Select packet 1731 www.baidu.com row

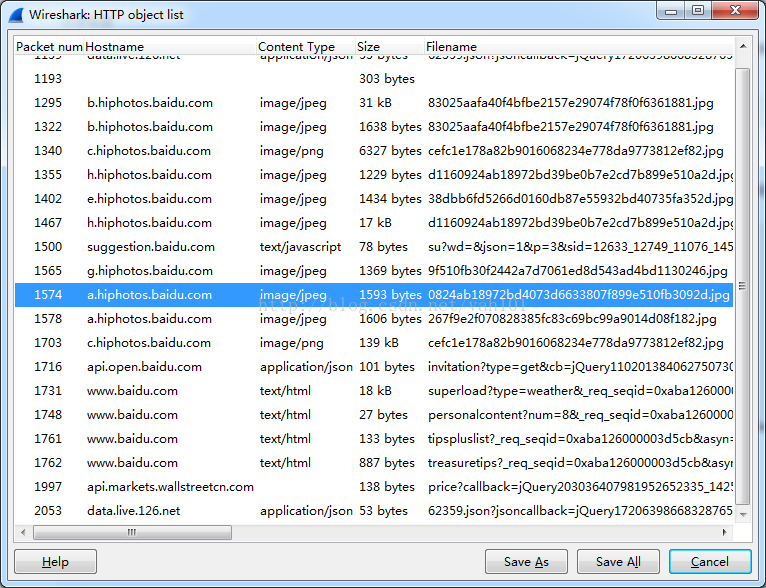pyautogui.click(x=374, y=391)
